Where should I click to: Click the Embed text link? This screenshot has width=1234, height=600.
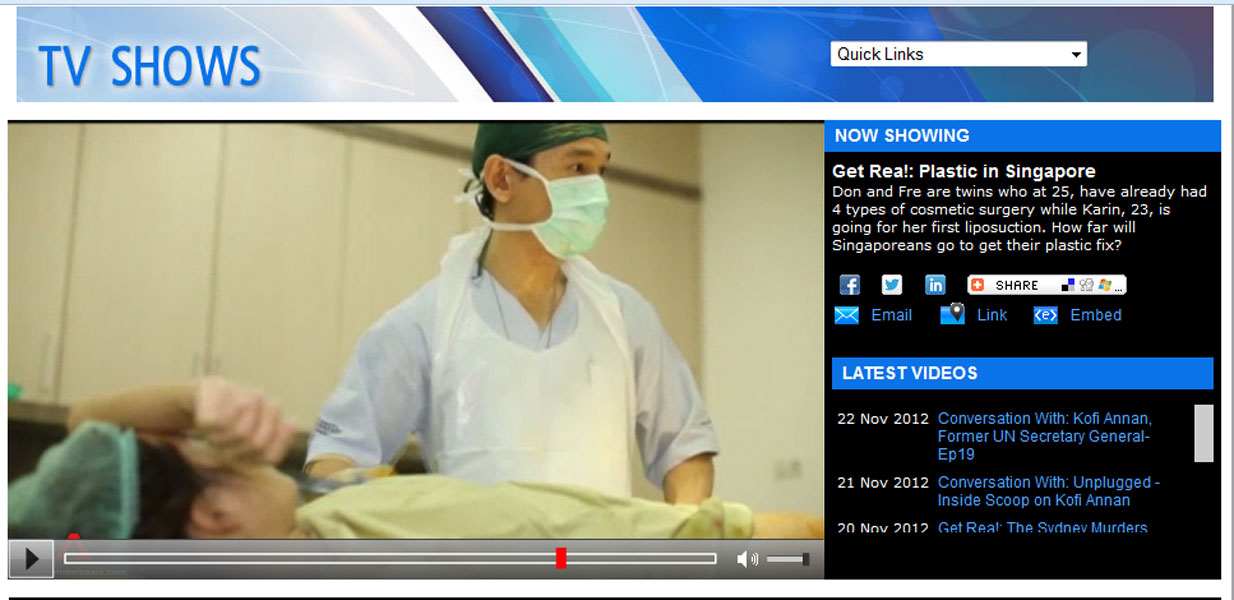(x=1095, y=315)
